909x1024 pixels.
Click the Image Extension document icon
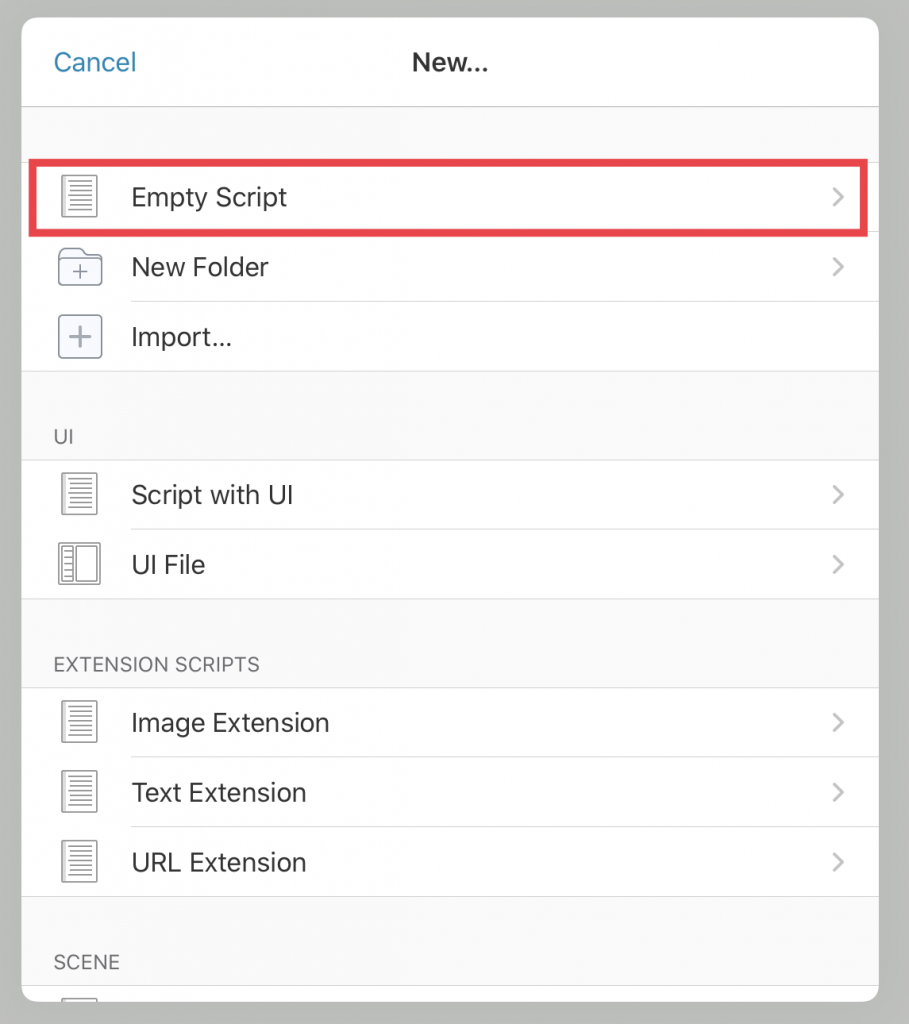point(80,722)
